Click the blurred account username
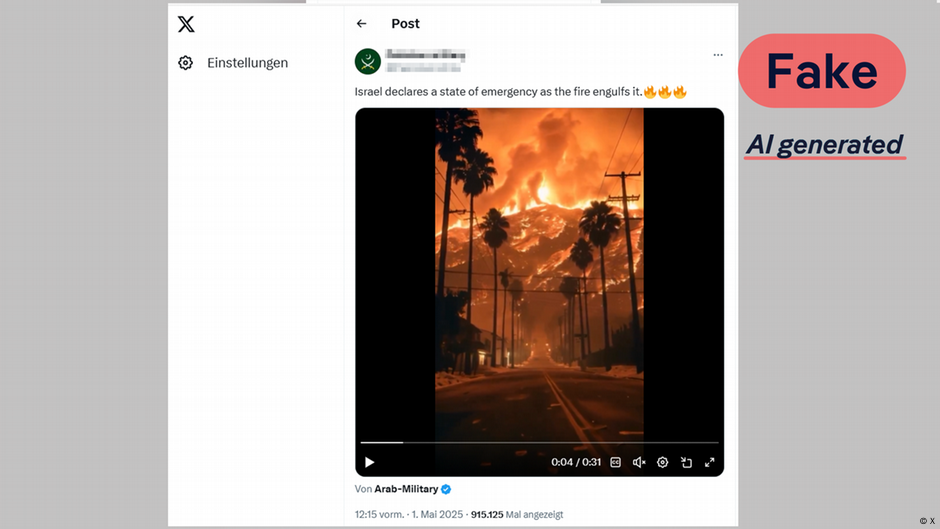 point(423,68)
